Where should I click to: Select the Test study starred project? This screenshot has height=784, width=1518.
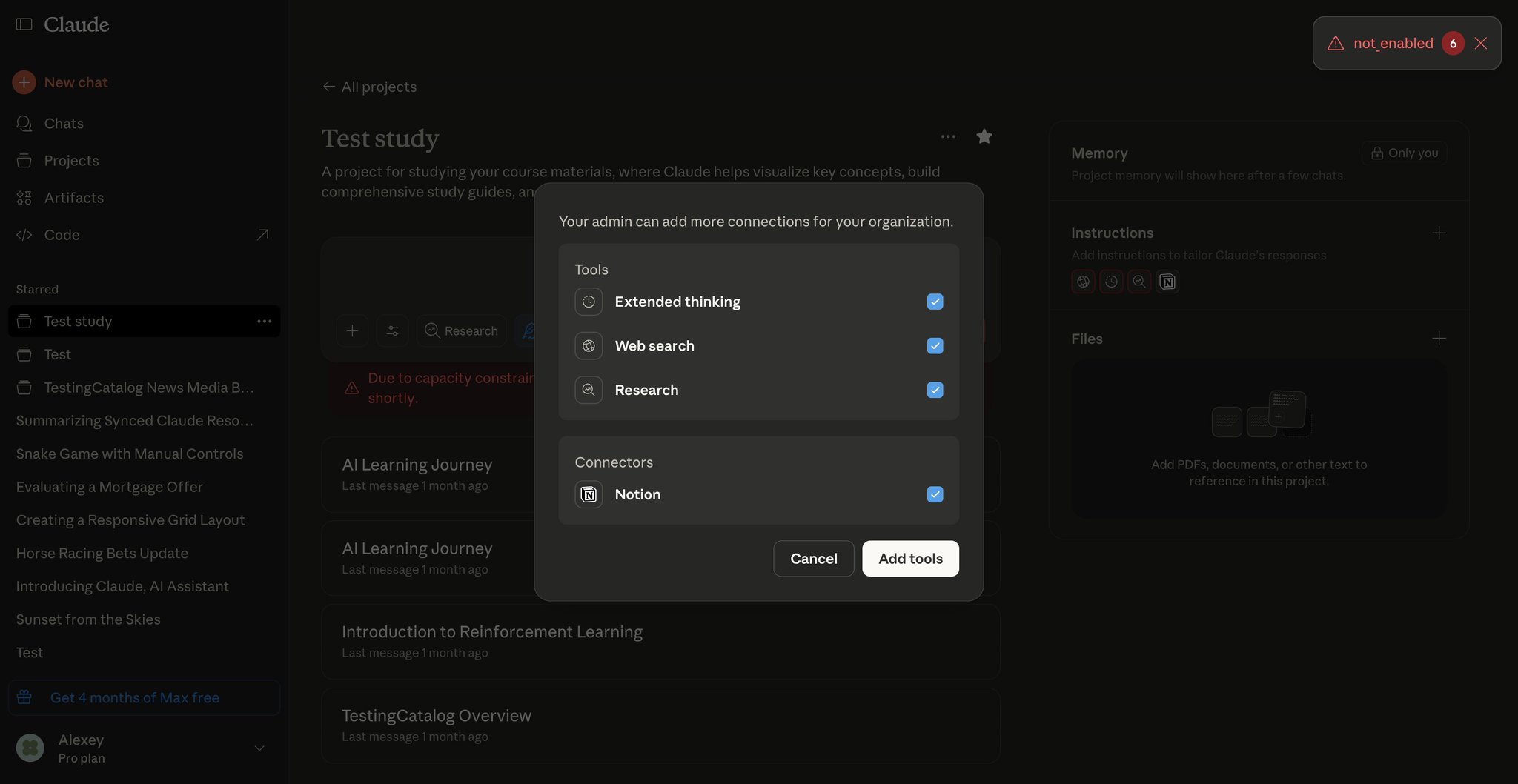click(x=144, y=321)
